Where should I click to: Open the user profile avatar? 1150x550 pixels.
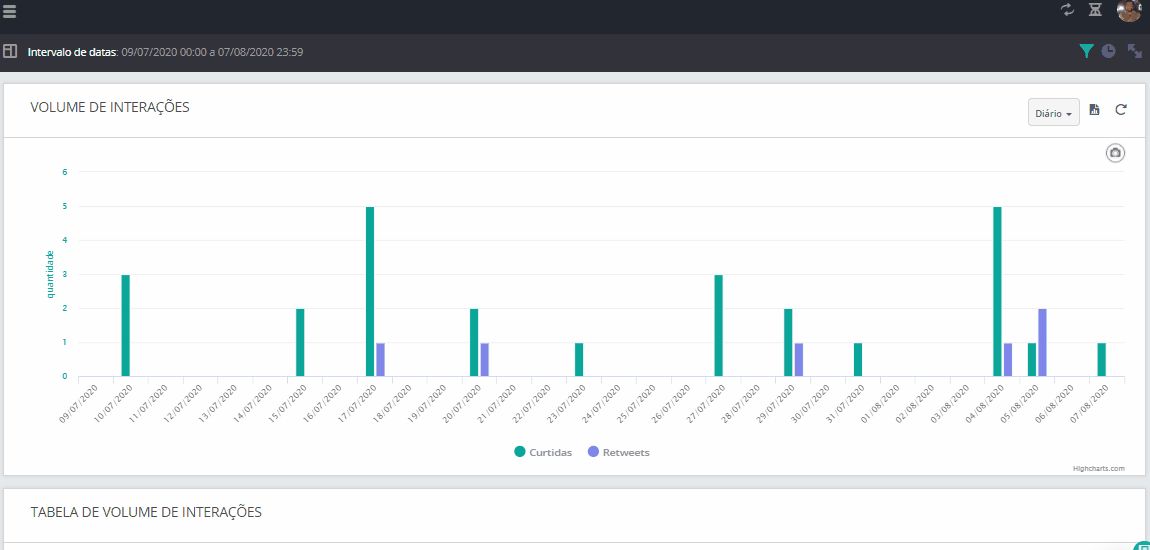tap(1128, 11)
